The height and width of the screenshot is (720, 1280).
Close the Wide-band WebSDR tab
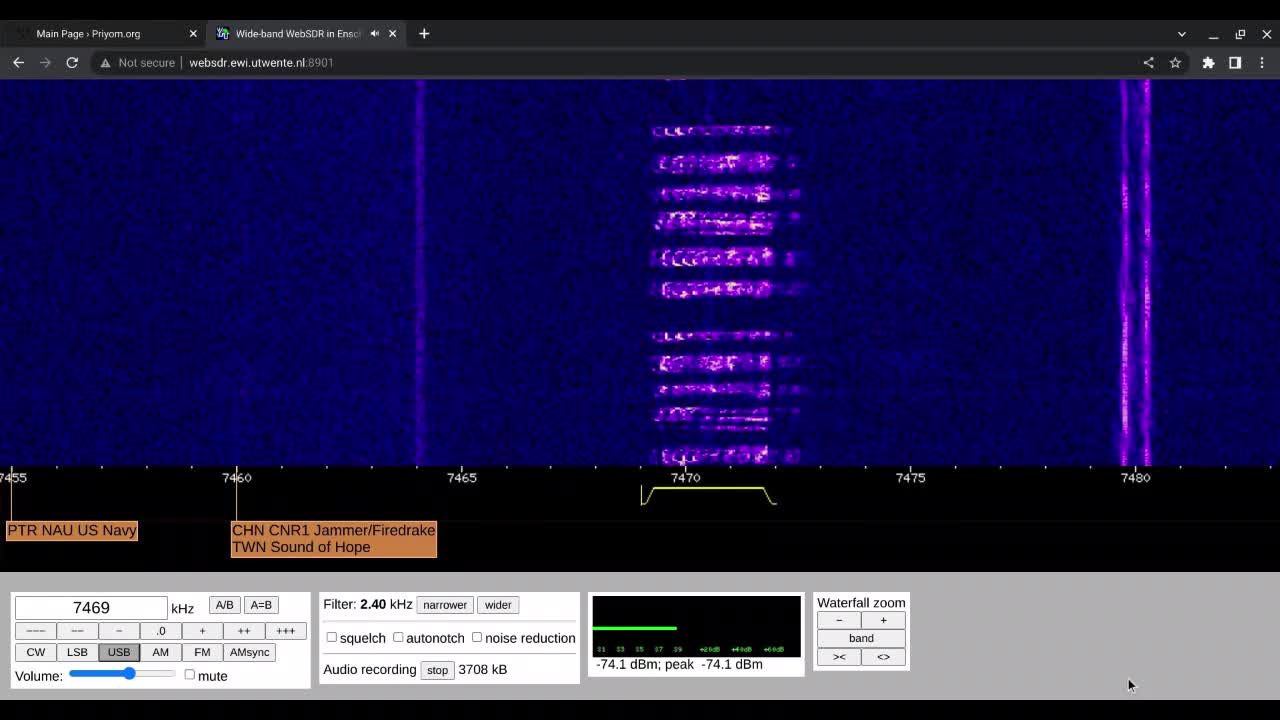[393, 33]
